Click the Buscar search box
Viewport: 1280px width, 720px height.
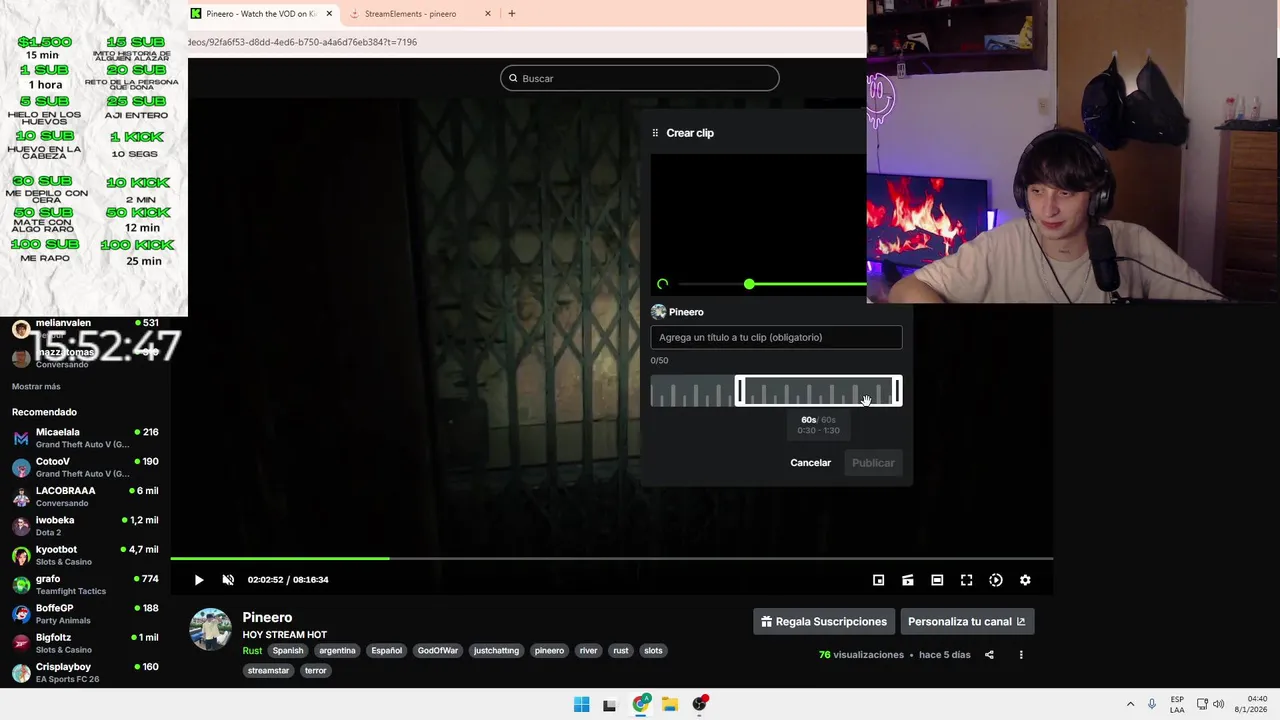pyautogui.click(x=640, y=78)
